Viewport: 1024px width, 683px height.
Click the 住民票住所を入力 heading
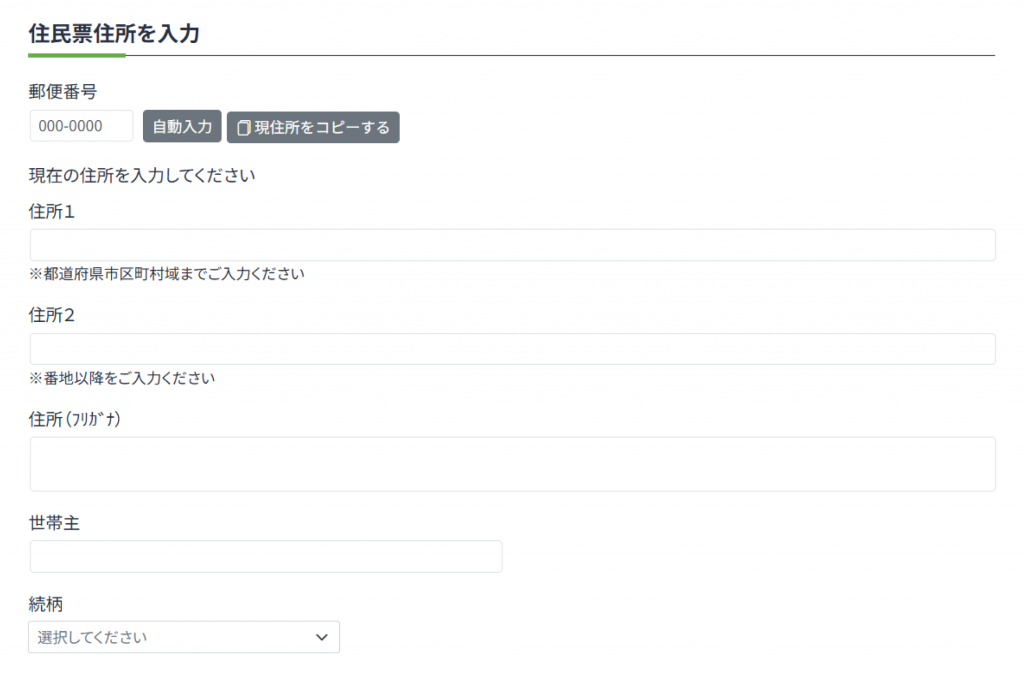pos(115,34)
